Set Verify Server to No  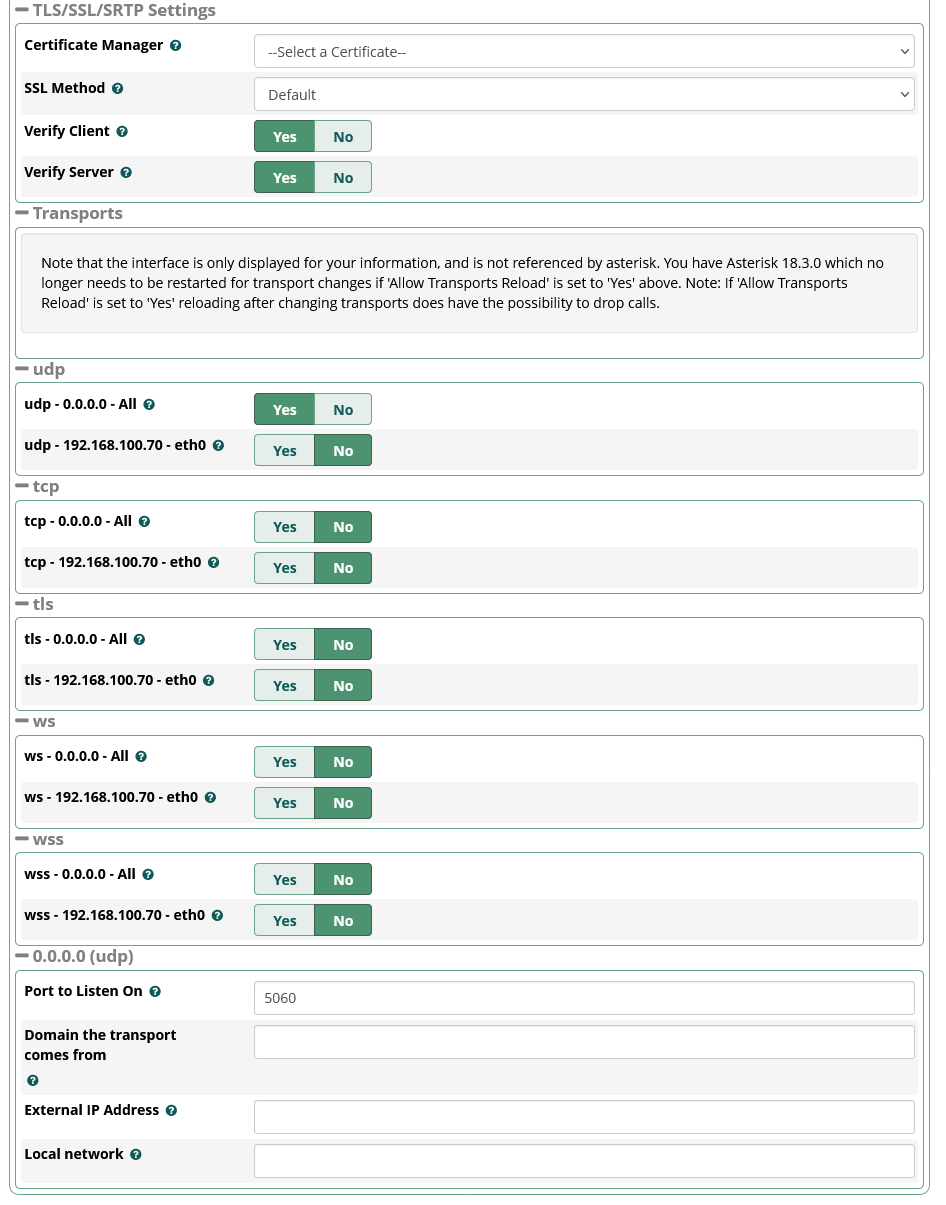pos(343,178)
